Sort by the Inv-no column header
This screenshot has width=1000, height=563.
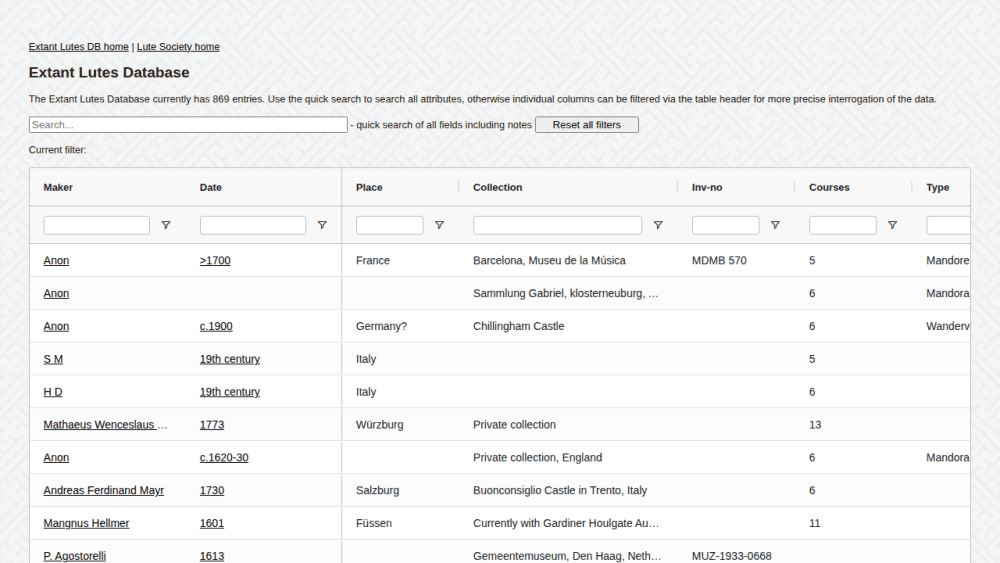(707, 187)
